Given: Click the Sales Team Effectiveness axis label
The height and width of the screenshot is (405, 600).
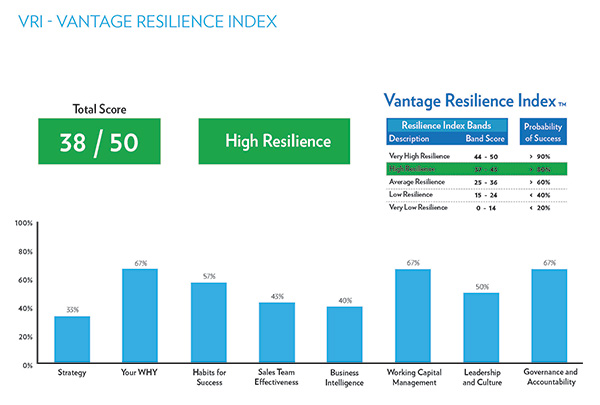Looking at the screenshot, I should [x=276, y=377].
